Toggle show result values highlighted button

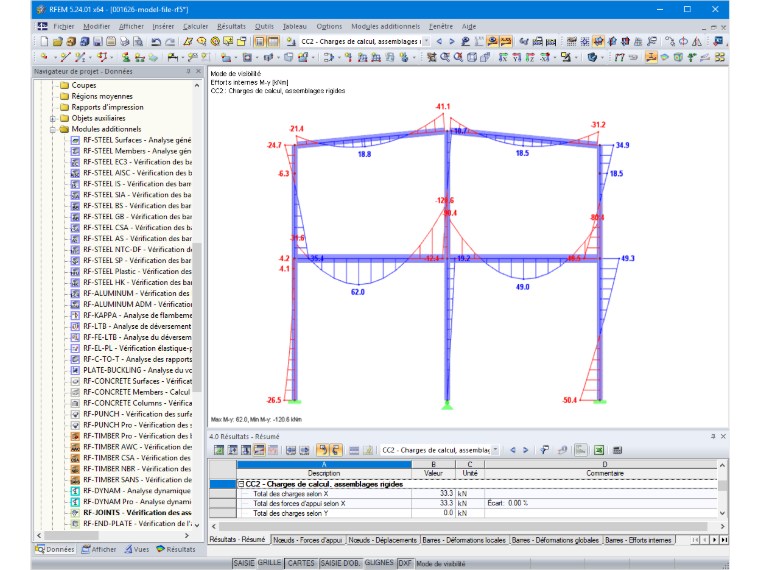point(506,42)
